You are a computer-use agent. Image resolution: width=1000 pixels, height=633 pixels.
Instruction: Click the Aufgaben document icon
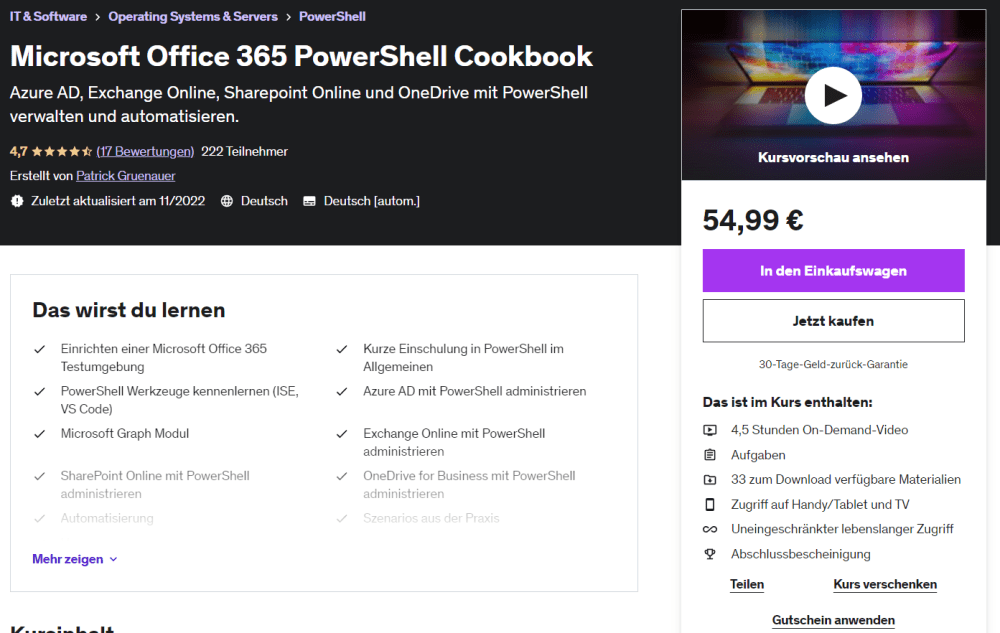(x=710, y=455)
